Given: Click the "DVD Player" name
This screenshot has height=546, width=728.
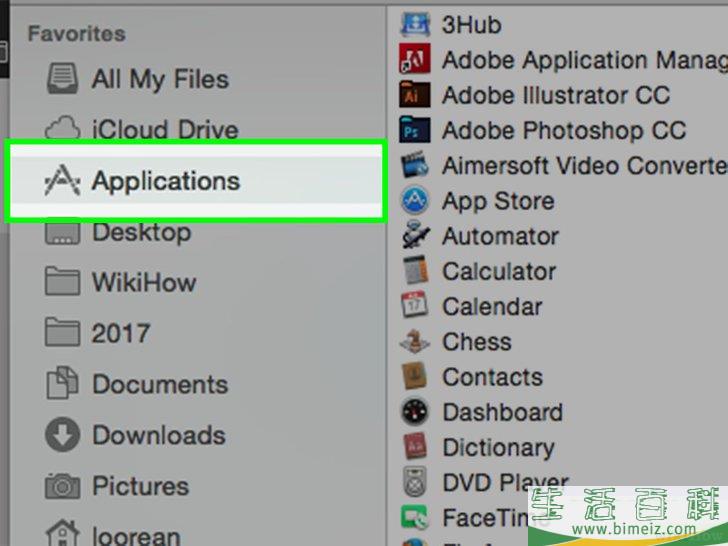Looking at the screenshot, I should [506, 483].
